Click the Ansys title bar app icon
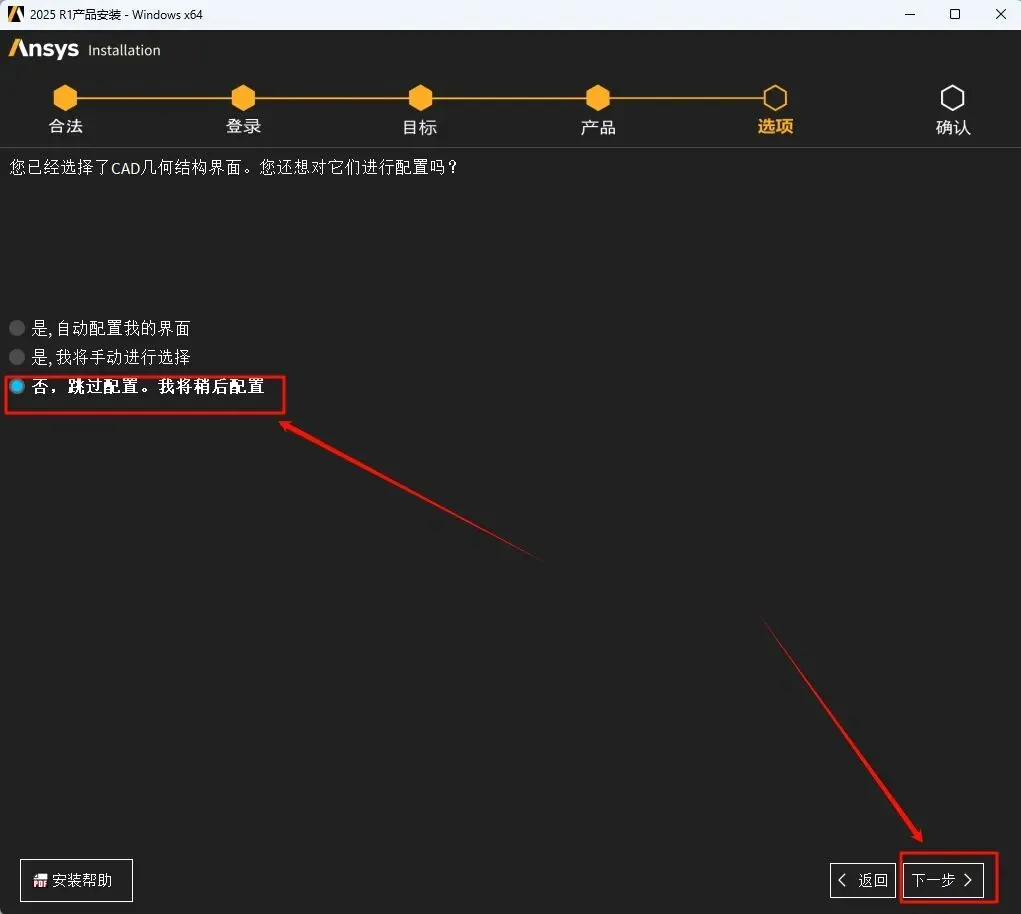The width and height of the screenshot is (1021, 914). click(x=15, y=14)
